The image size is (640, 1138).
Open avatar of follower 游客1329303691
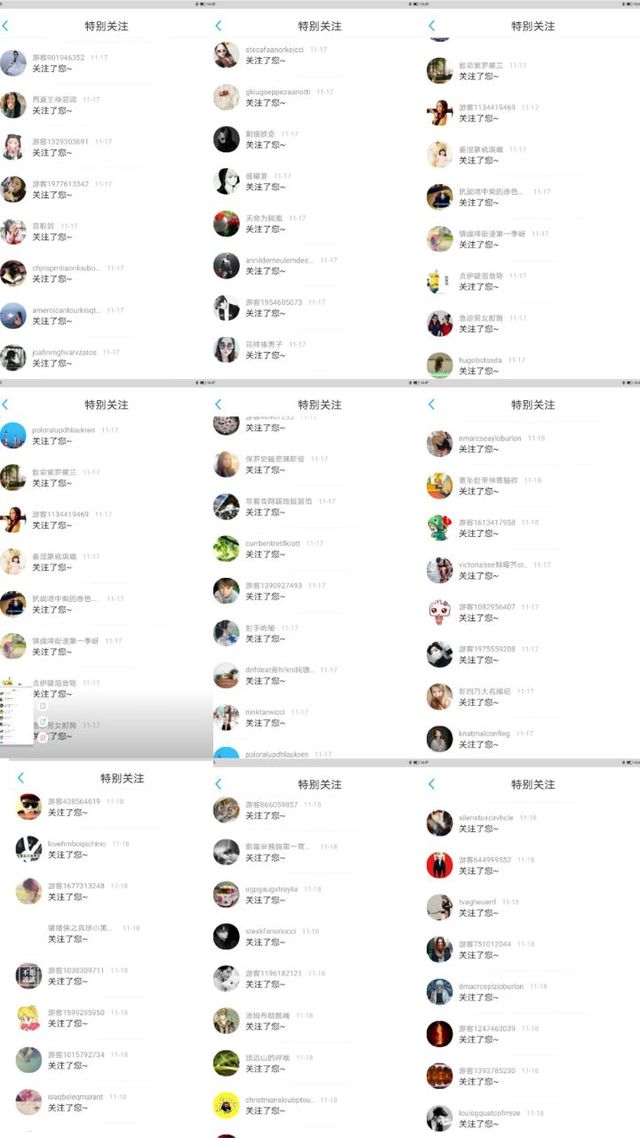coord(13,147)
